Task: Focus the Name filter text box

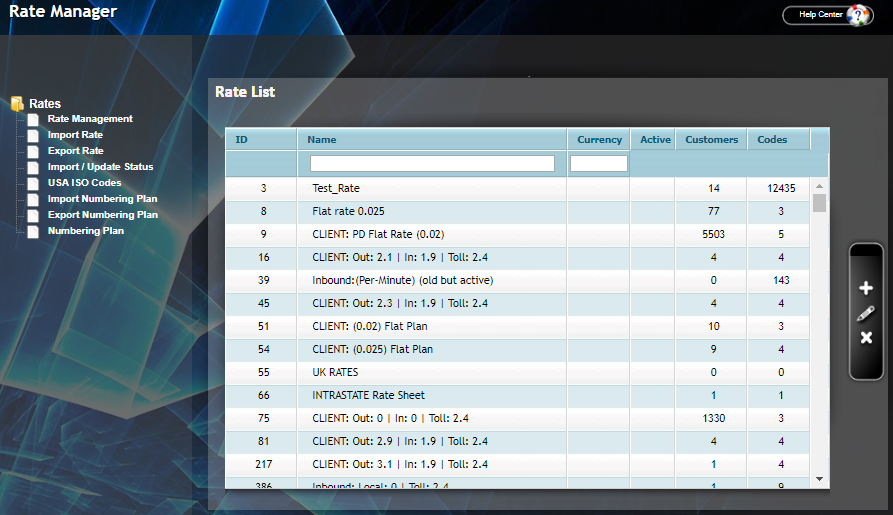Action: [x=432, y=163]
